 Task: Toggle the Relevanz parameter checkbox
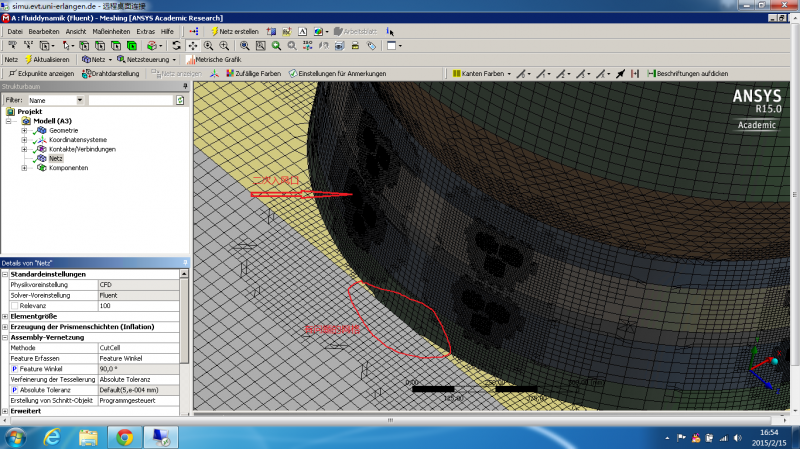pos(14,305)
